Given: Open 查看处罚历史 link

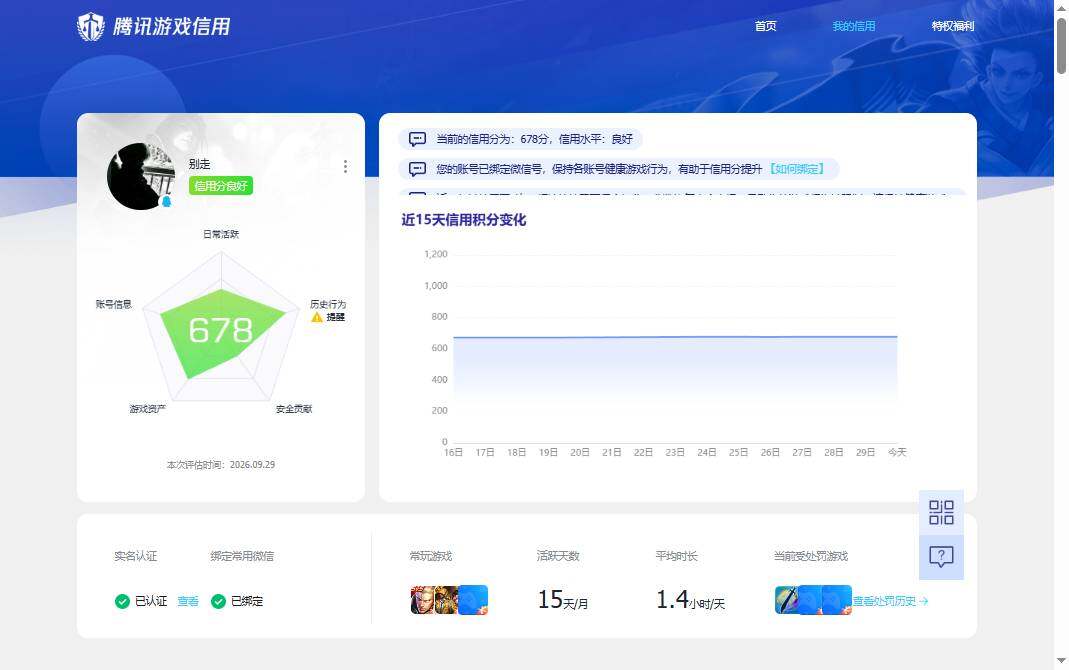Looking at the screenshot, I should click(x=890, y=601).
